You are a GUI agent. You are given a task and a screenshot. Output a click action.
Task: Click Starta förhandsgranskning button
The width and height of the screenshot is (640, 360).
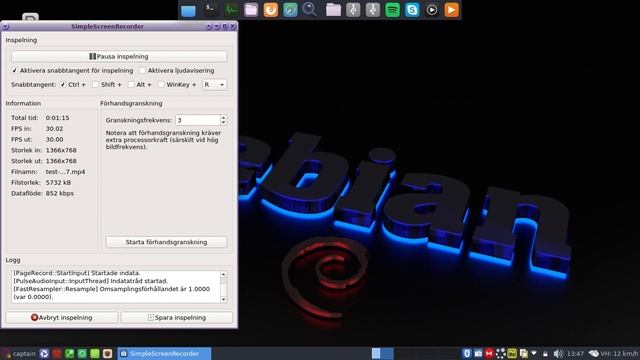(166, 242)
